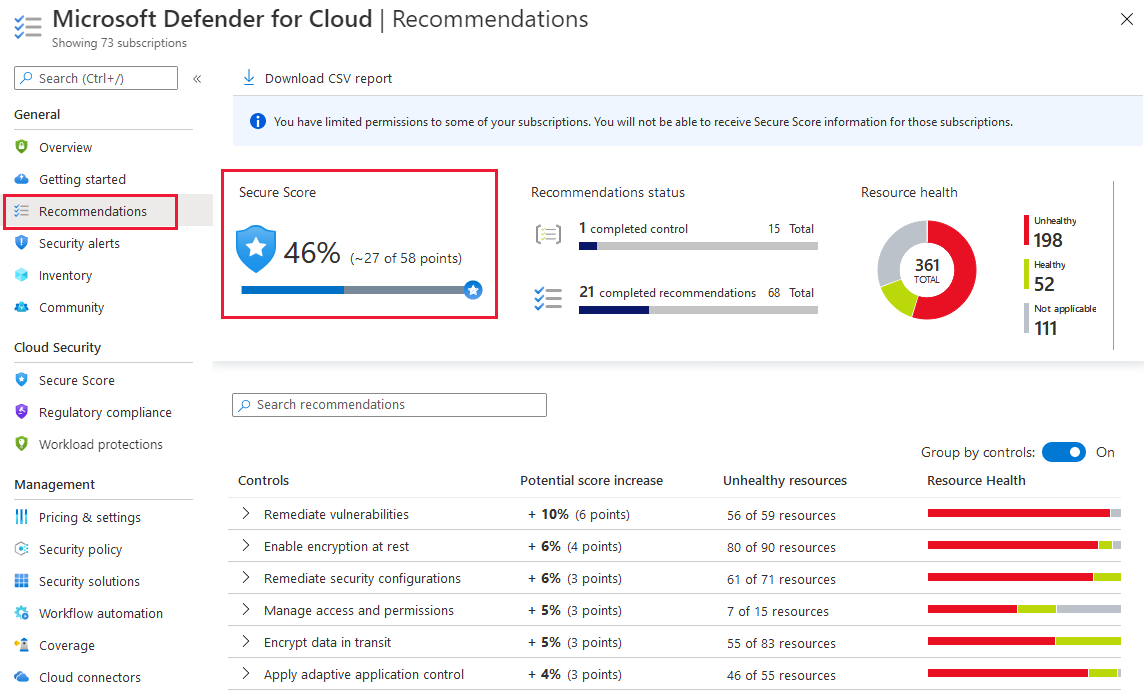Turn off Group by controls toggle

pyautogui.click(x=1063, y=452)
